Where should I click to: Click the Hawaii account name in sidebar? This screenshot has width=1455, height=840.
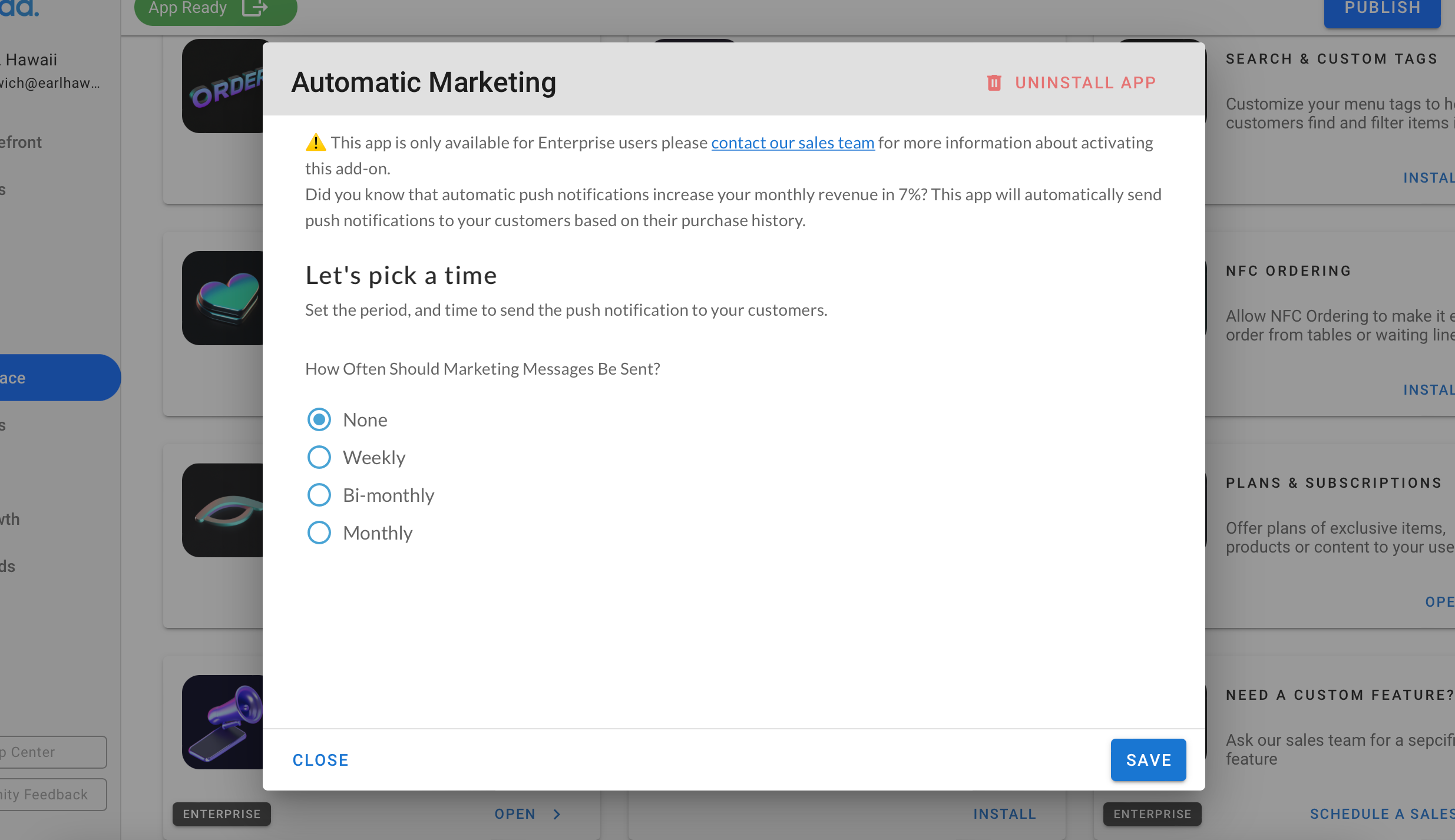coord(29,59)
